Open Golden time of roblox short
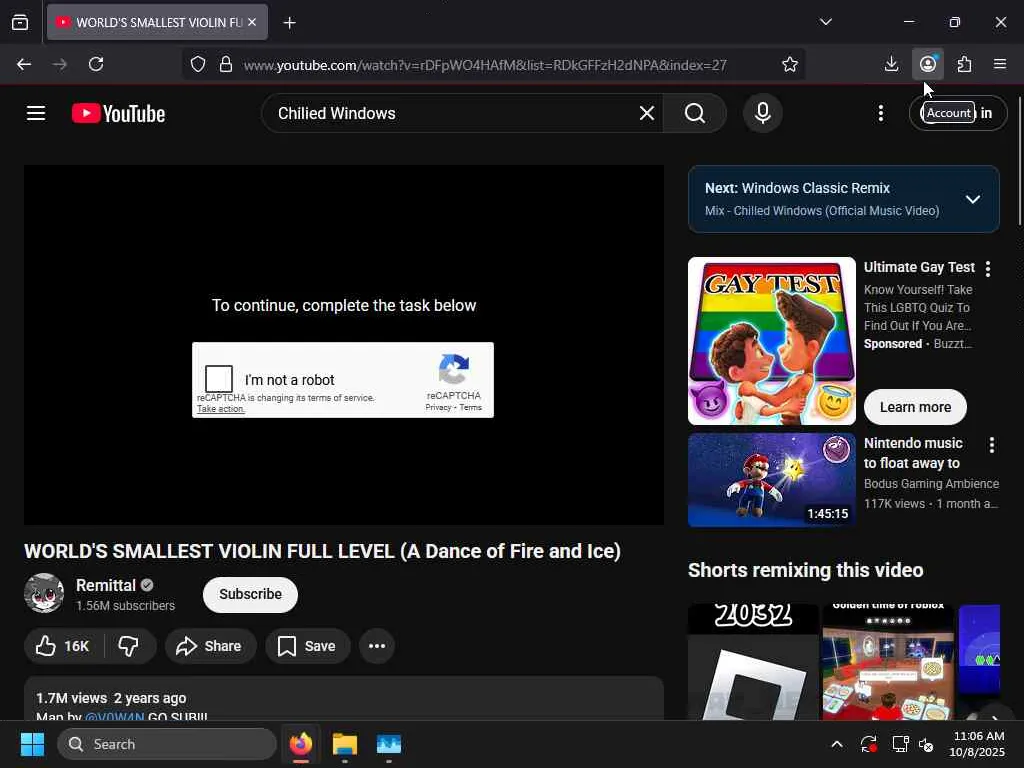The image size is (1024, 768). click(x=888, y=662)
